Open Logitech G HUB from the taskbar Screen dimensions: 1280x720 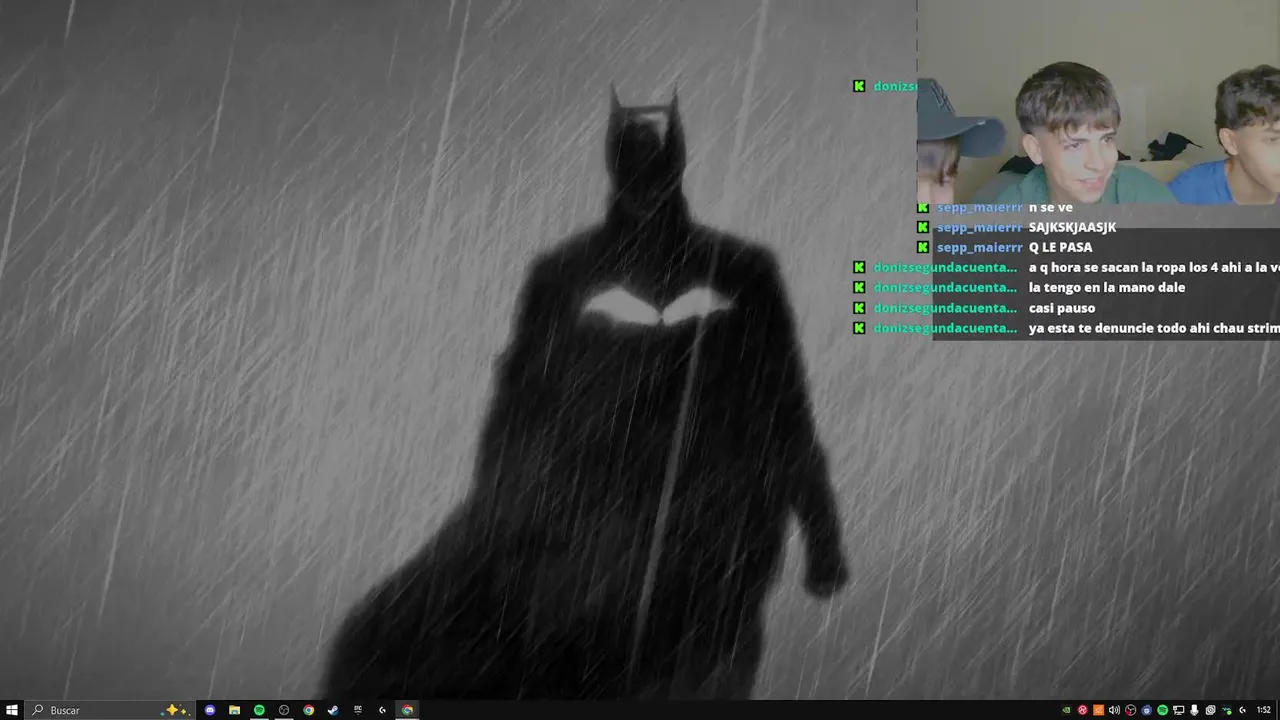(x=382, y=710)
